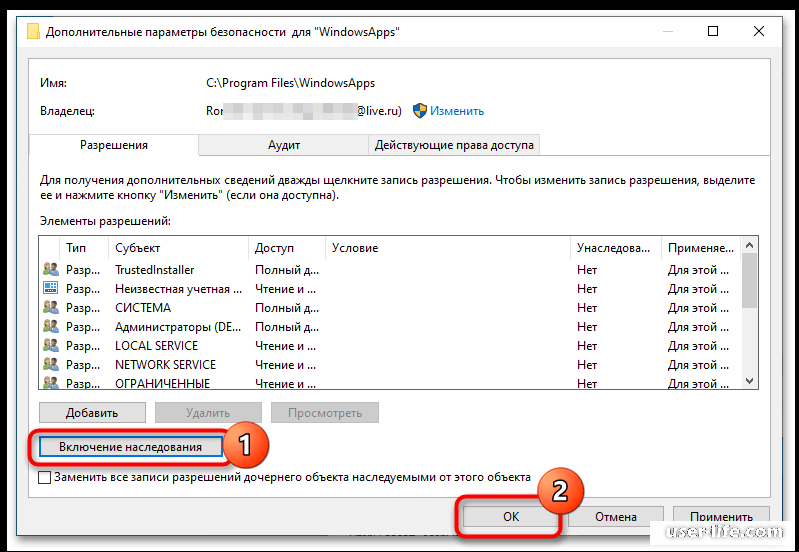
Task: Select the СИСТЕМА permission entry
Action: point(390,308)
